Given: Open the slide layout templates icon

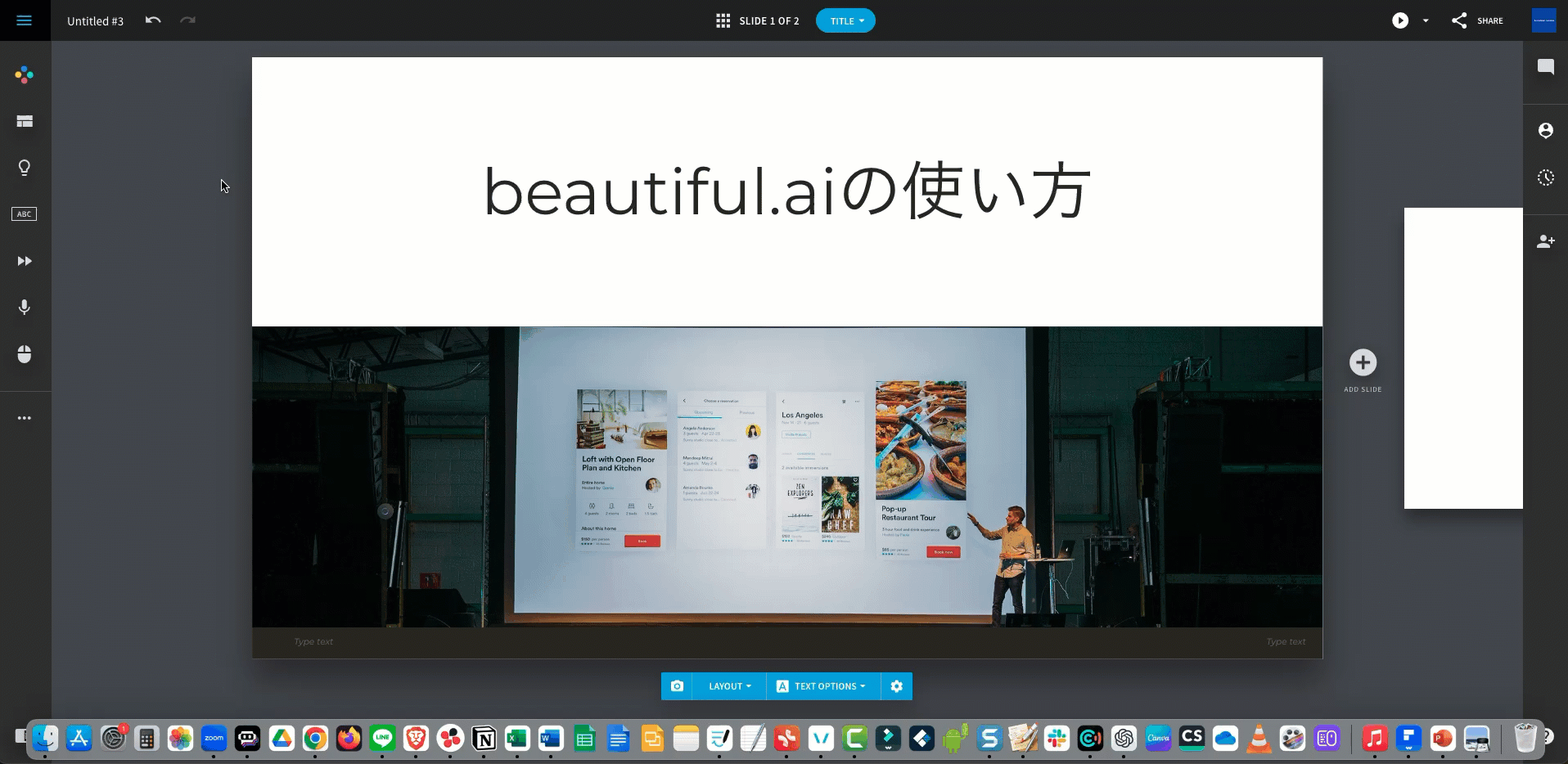Looking at the screenshot, I should (25, 121).
